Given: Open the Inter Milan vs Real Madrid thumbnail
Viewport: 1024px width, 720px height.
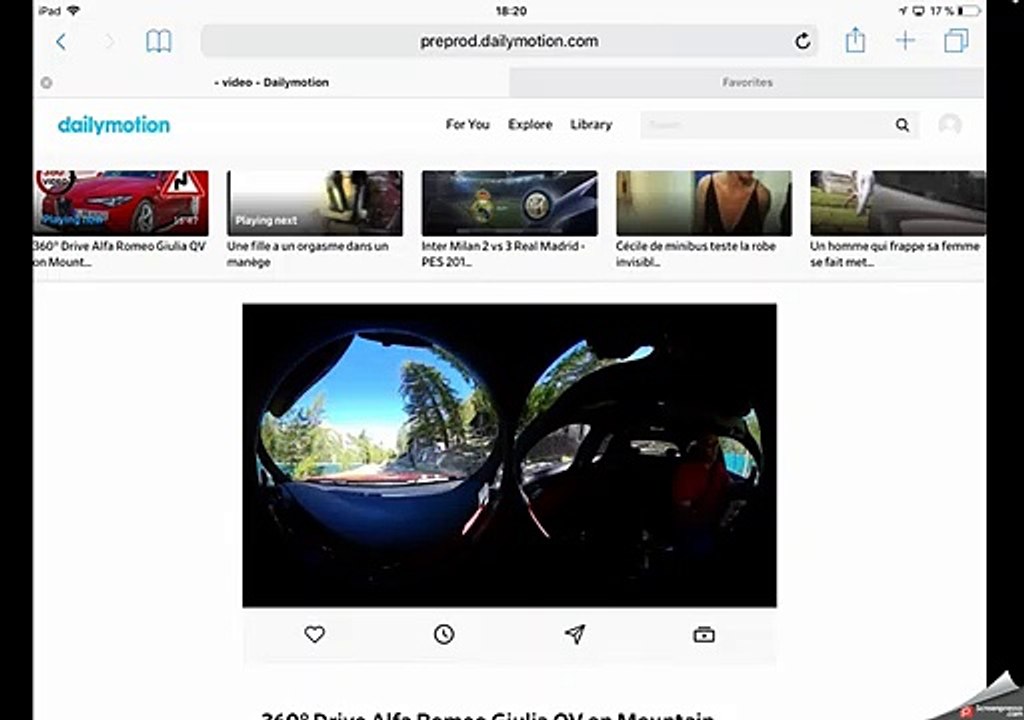Looking at the screenshot, I should pyautogui.click(x=509, y=203).
